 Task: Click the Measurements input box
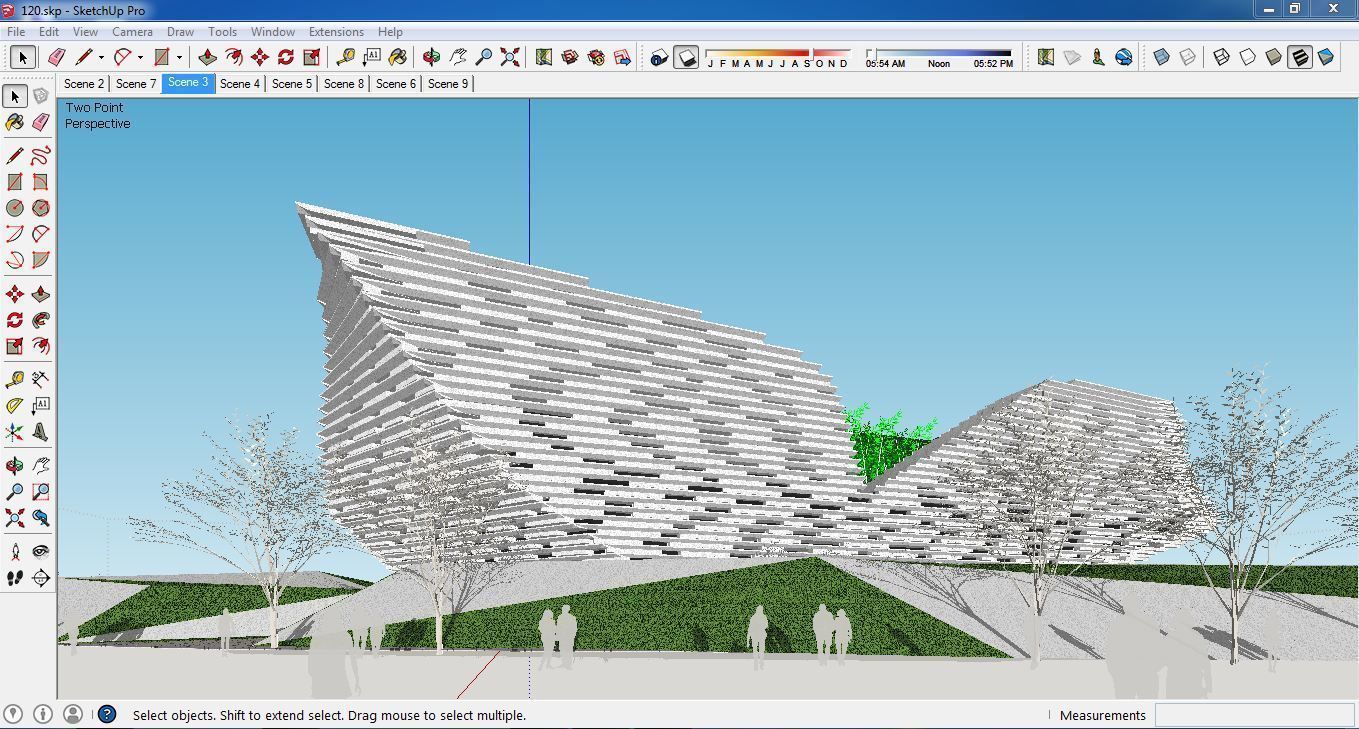coord(1253,715)
